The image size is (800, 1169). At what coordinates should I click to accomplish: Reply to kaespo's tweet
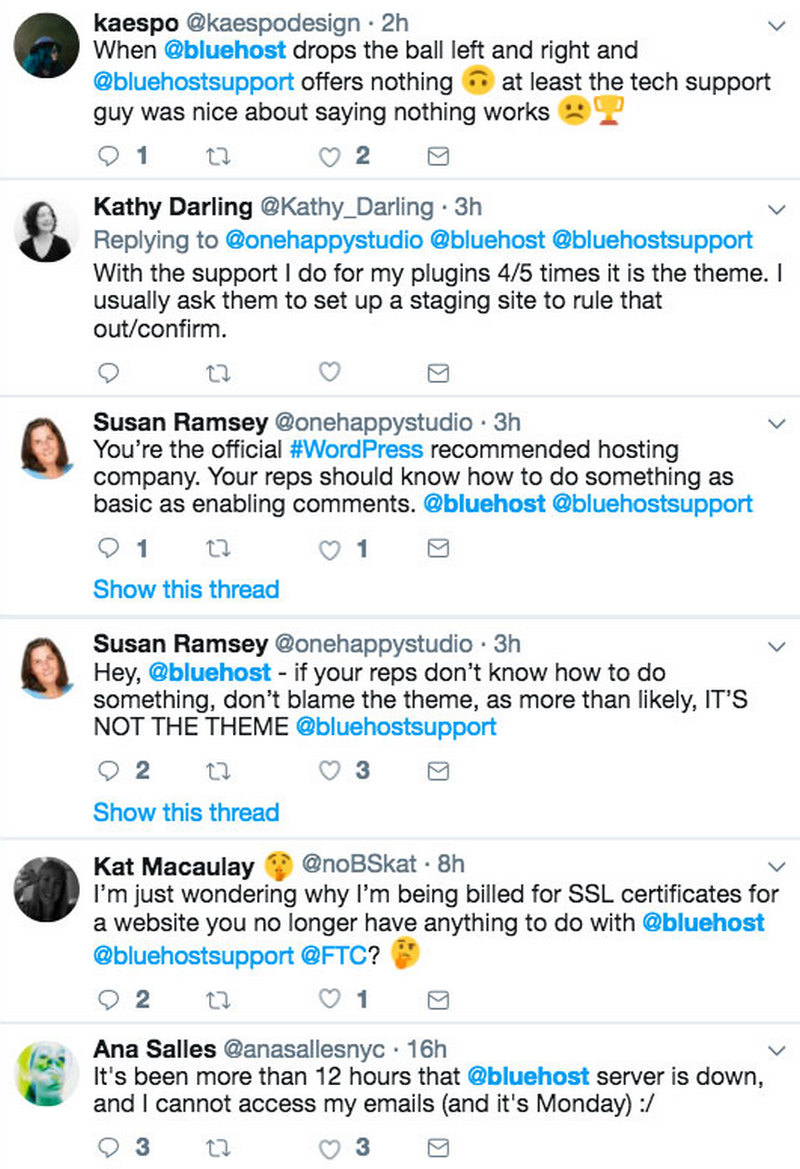[111, 156]
